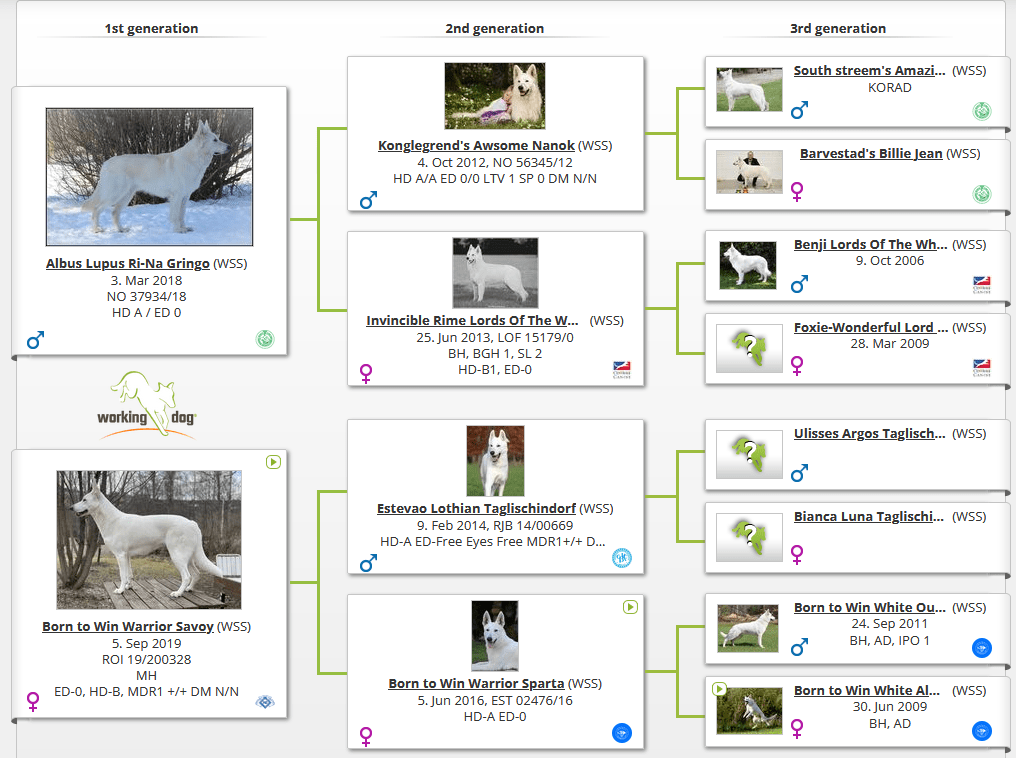Click female symbol on Barvestad's Billie Jean card
Screen dimensions: 1016x758
pos(797,190)
